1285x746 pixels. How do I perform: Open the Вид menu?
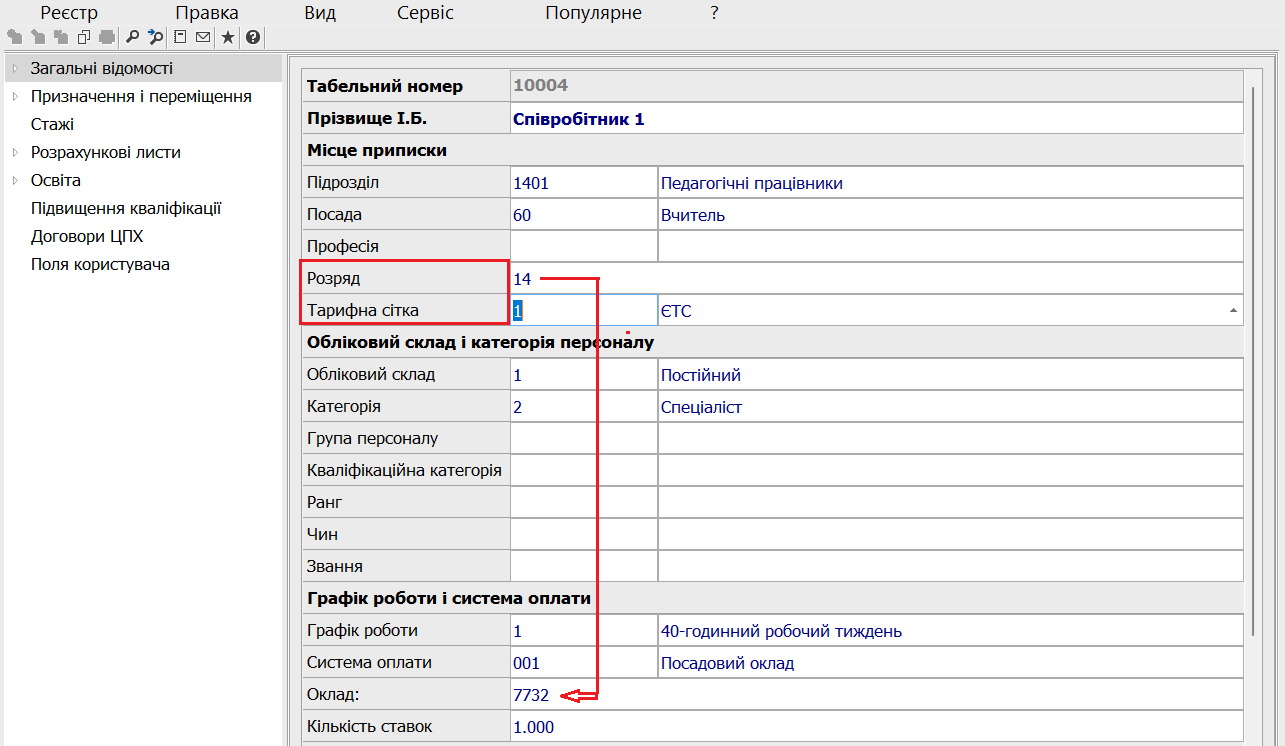pyautogui.click(x=320, y=13)
